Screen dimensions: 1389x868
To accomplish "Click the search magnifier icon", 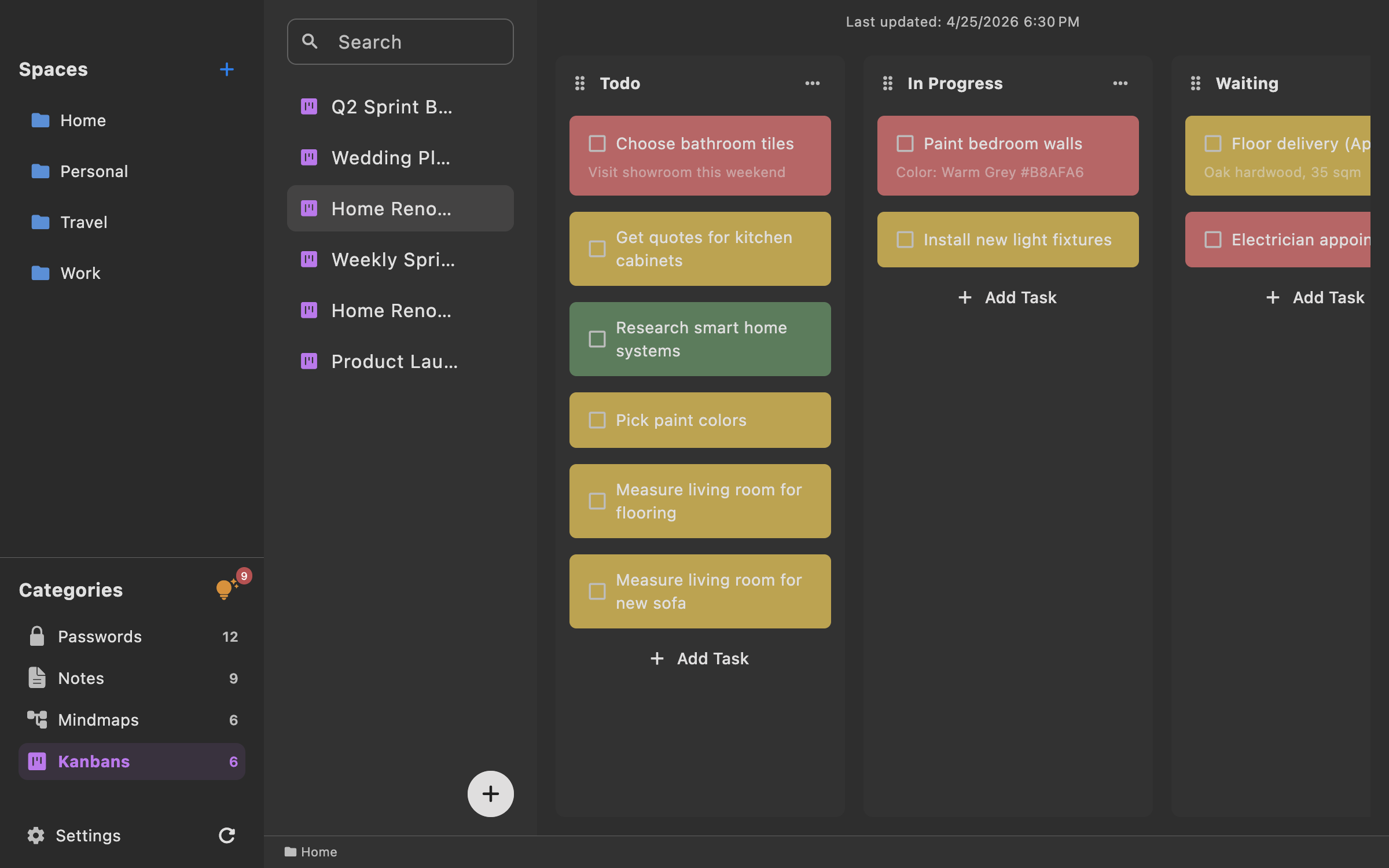I will pyautogui.click(x=310, y=42).
